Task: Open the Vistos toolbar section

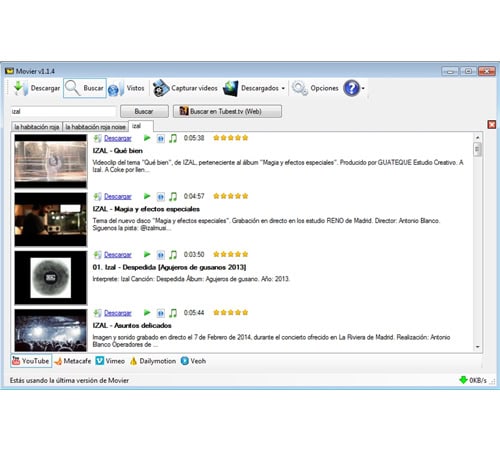Action: (126, 88)
